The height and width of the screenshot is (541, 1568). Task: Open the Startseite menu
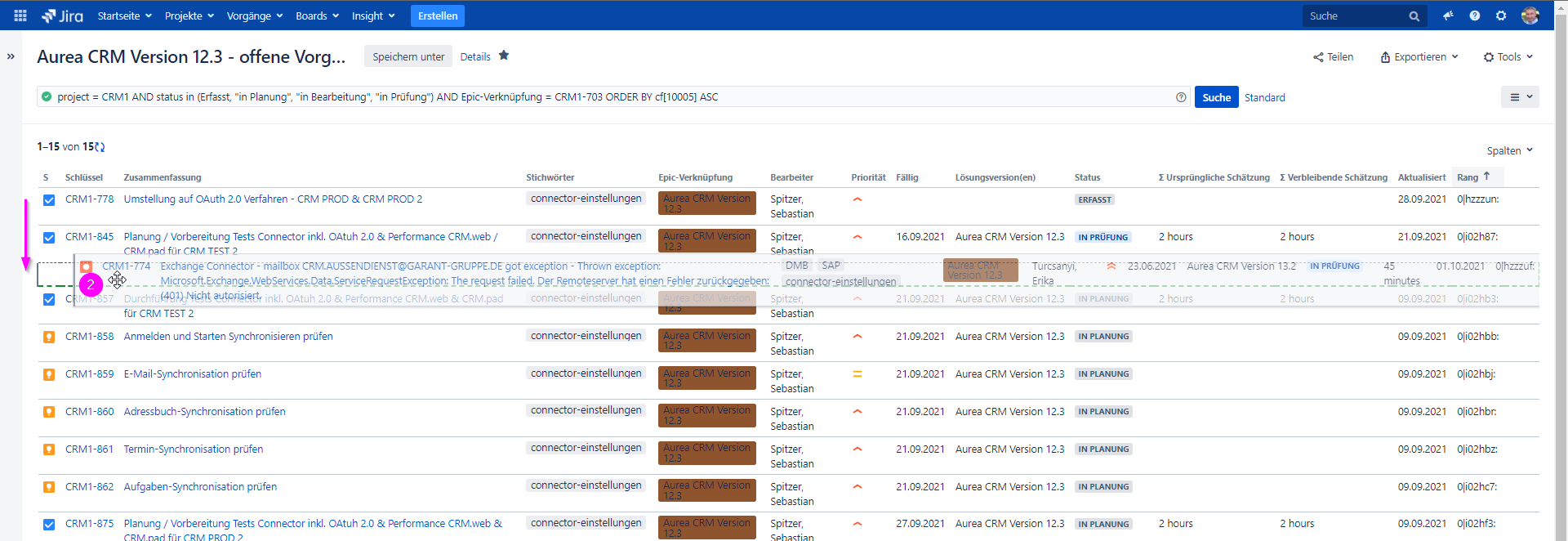click(x=125, y=16)
